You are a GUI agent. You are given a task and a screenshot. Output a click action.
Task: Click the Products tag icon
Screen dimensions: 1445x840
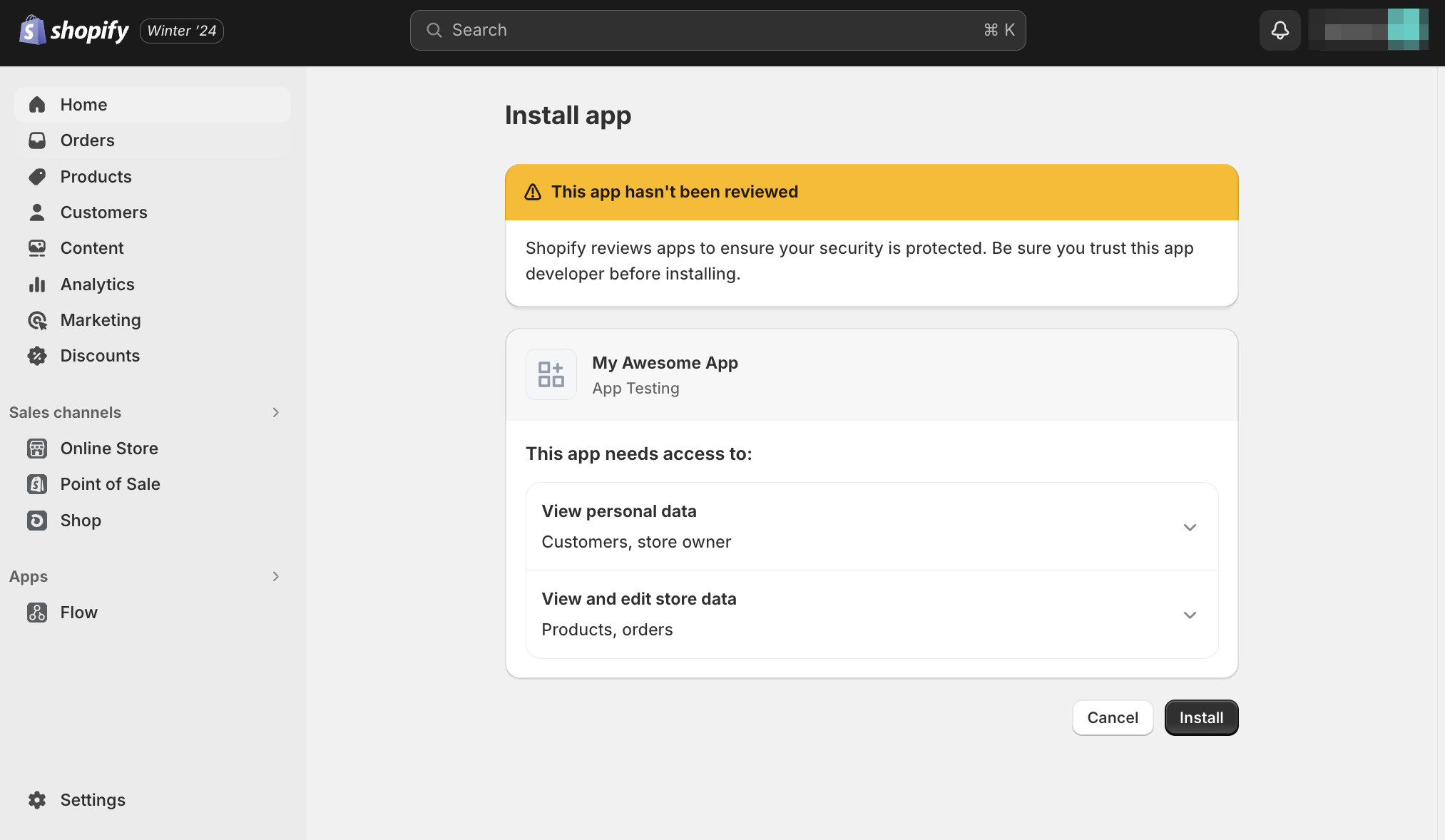(x=37, y=177)
